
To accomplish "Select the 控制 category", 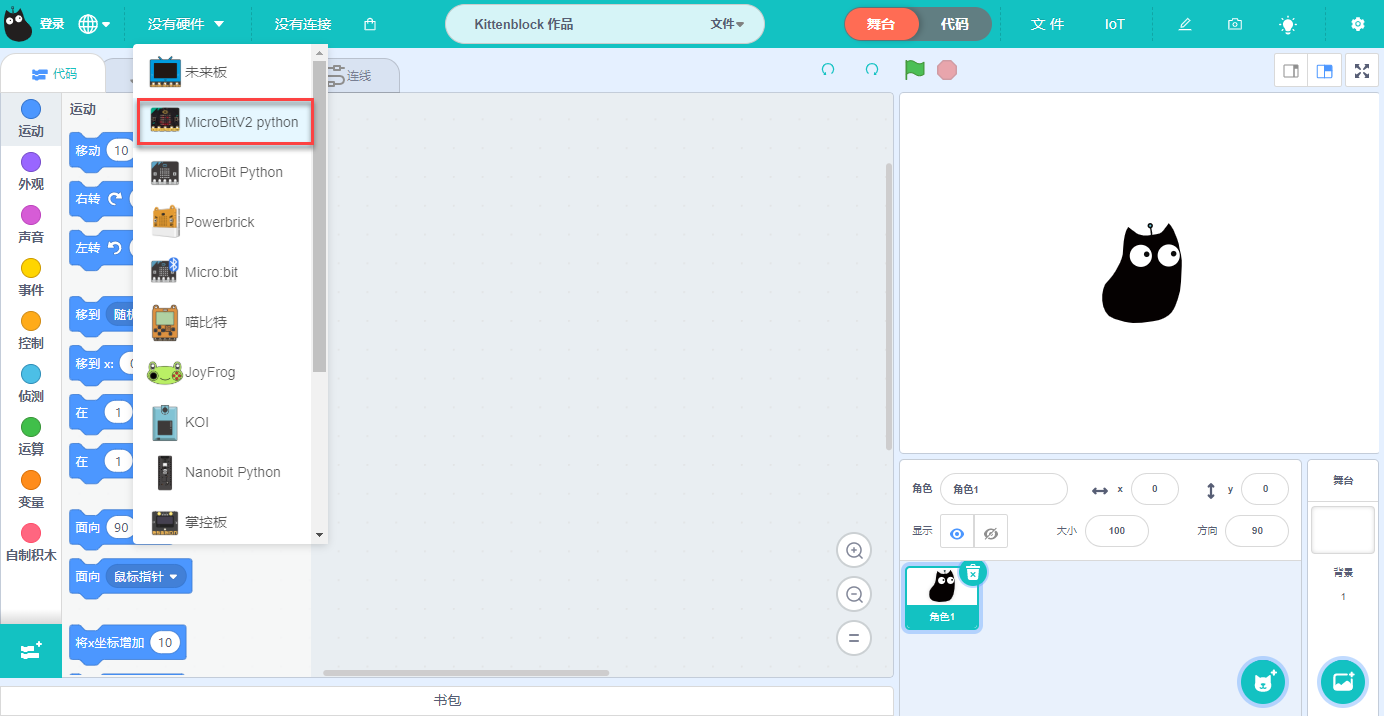I will pyautogui.click(x=31, y=331).
